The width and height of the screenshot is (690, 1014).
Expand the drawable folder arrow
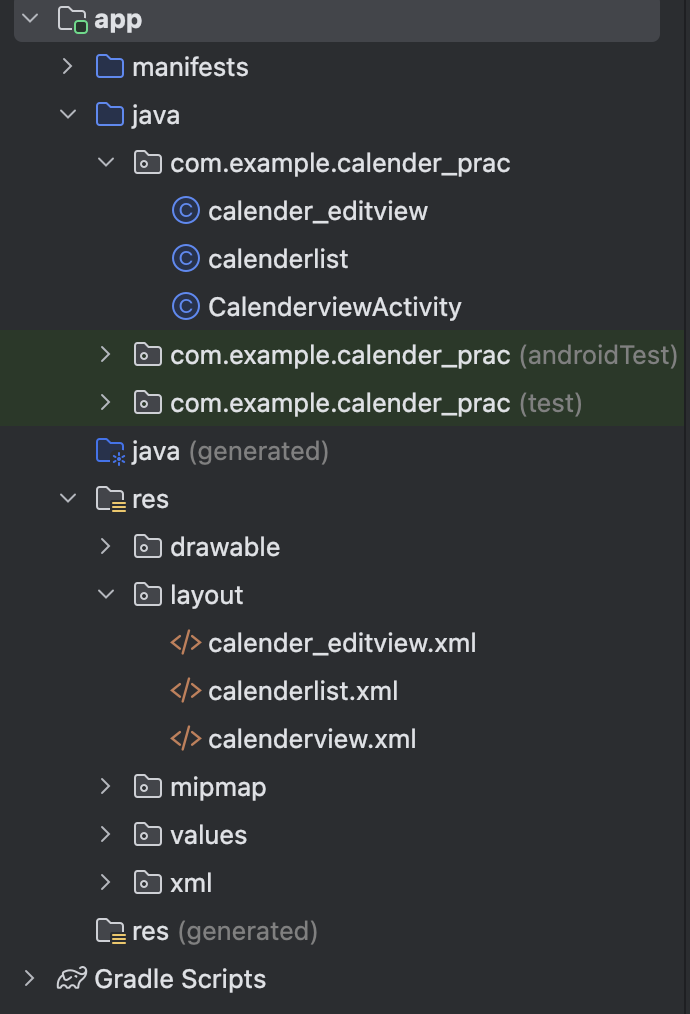click(105, 546)
